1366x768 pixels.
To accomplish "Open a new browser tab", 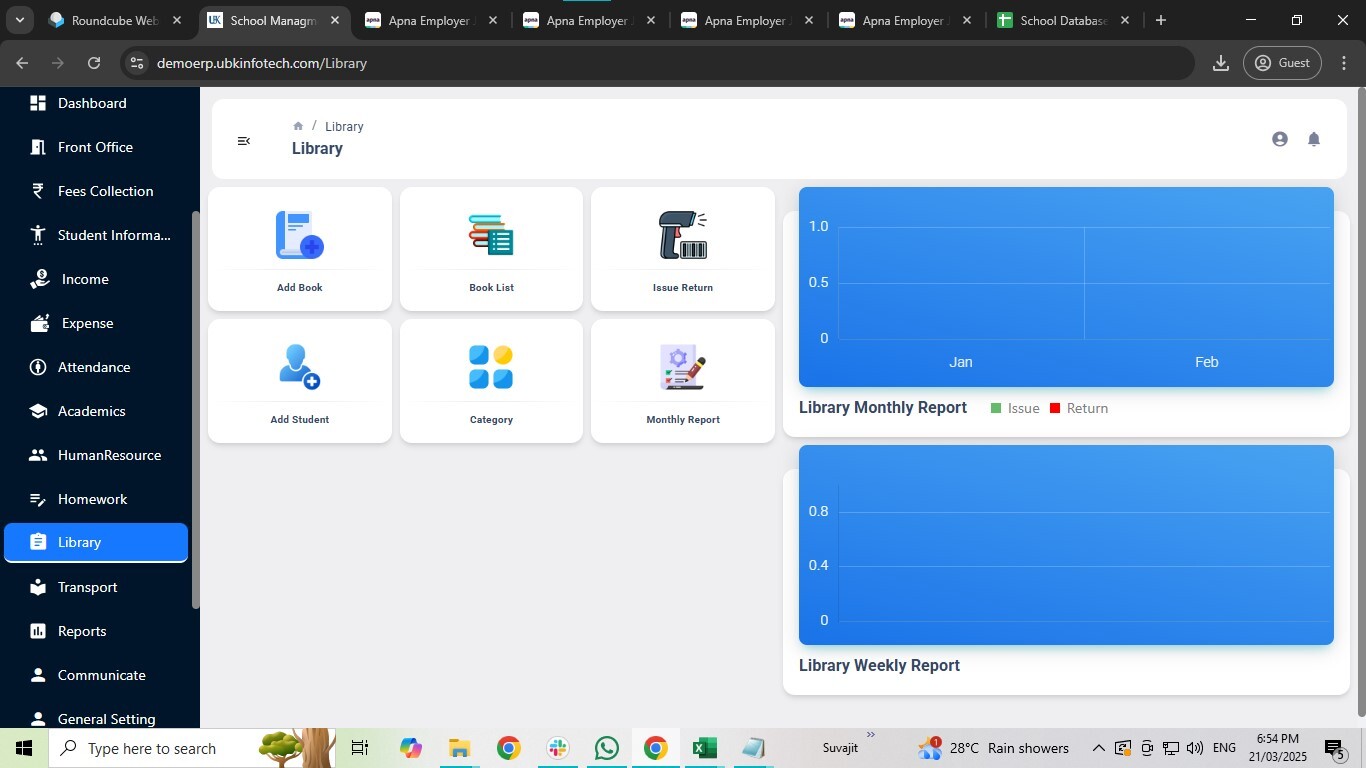I will pos(1160,20).
